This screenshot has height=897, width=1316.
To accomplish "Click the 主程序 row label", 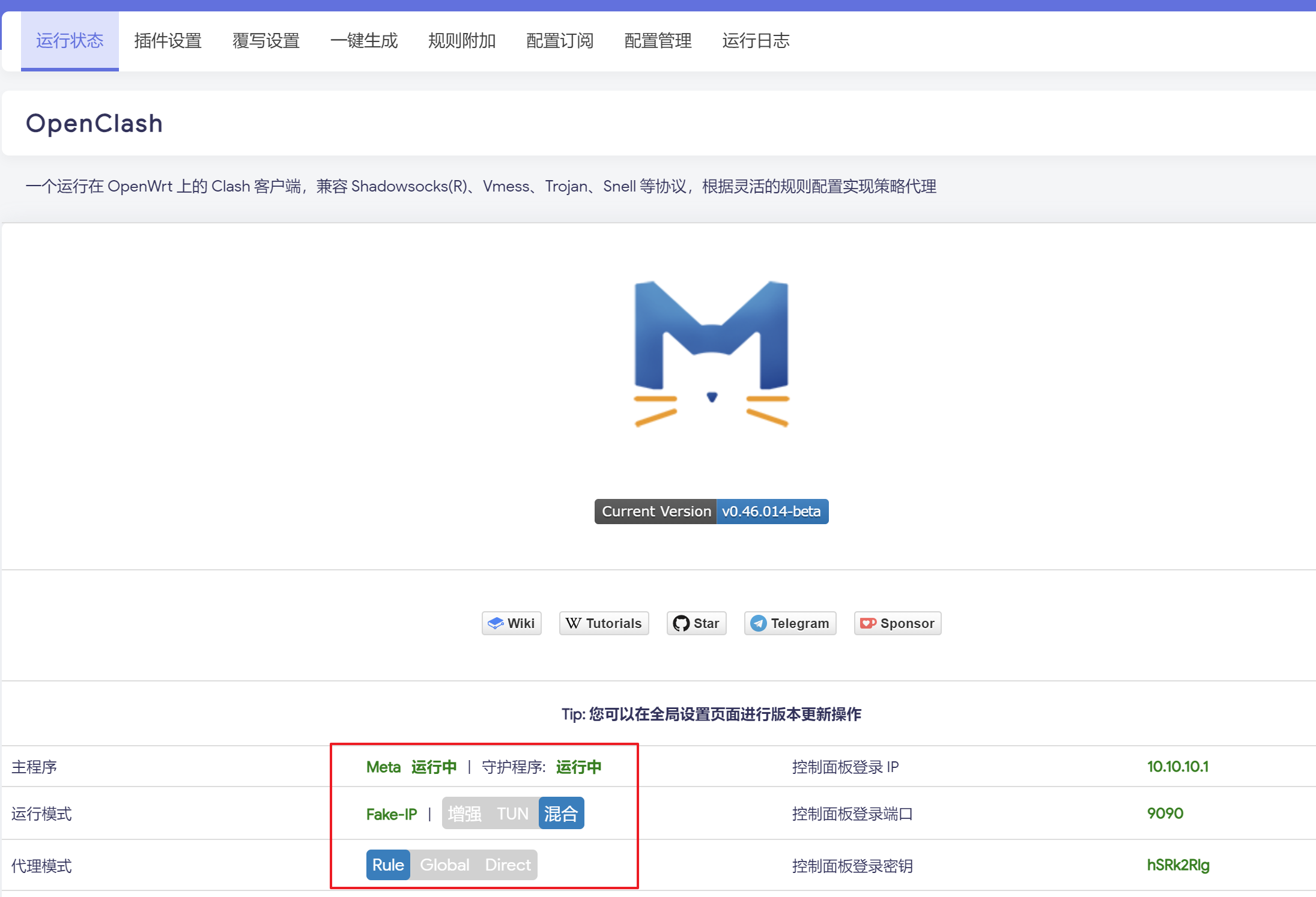I will [34, 767].
